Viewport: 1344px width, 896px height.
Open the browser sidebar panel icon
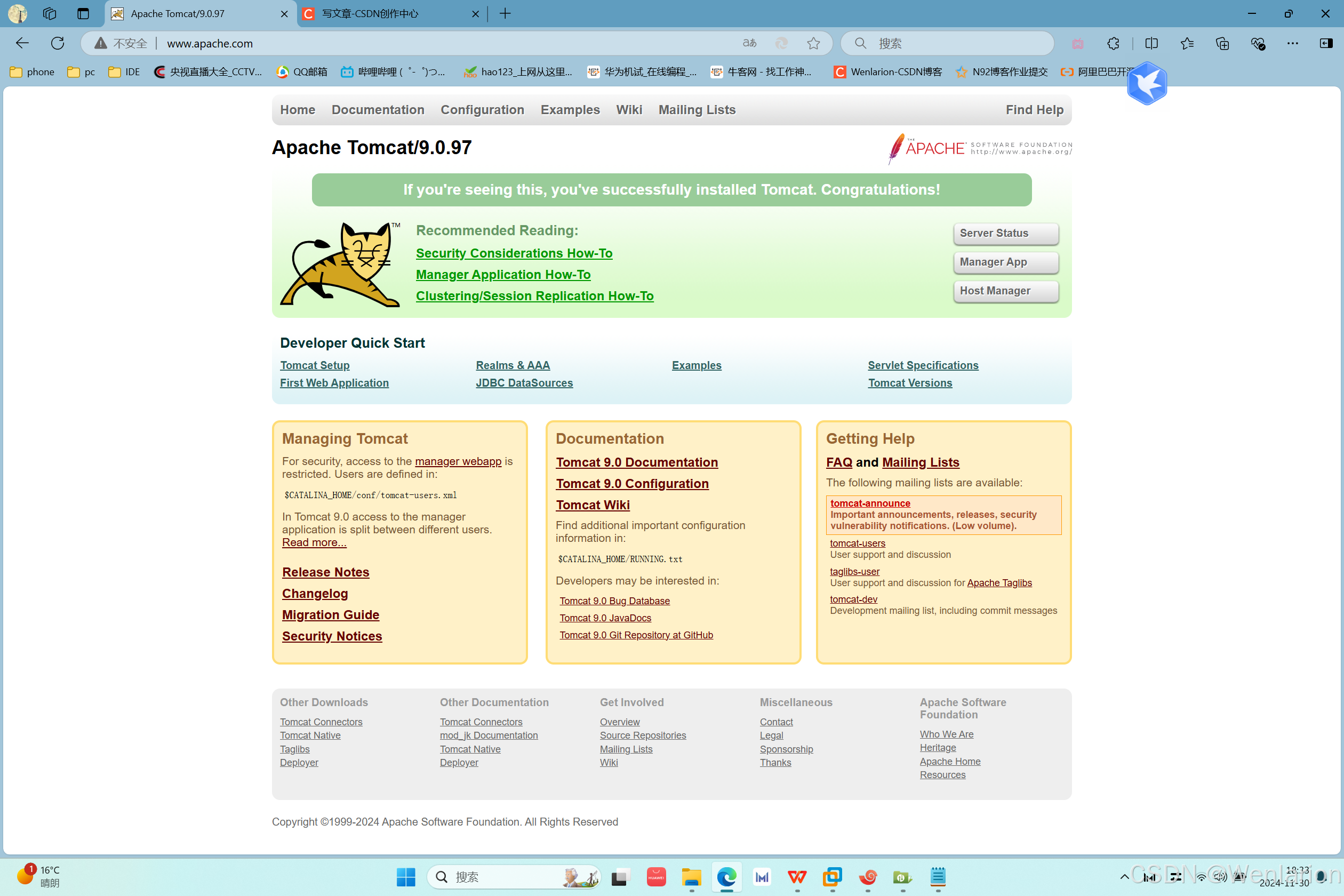1326,43
